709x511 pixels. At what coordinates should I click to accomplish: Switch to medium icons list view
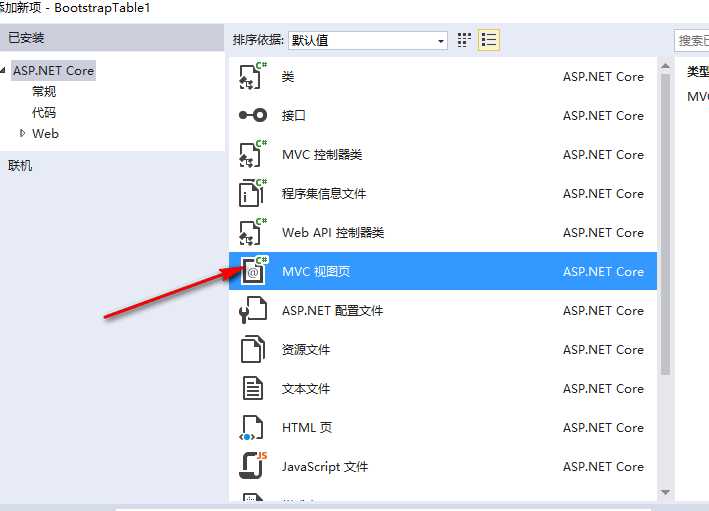[x=489, y=40]
